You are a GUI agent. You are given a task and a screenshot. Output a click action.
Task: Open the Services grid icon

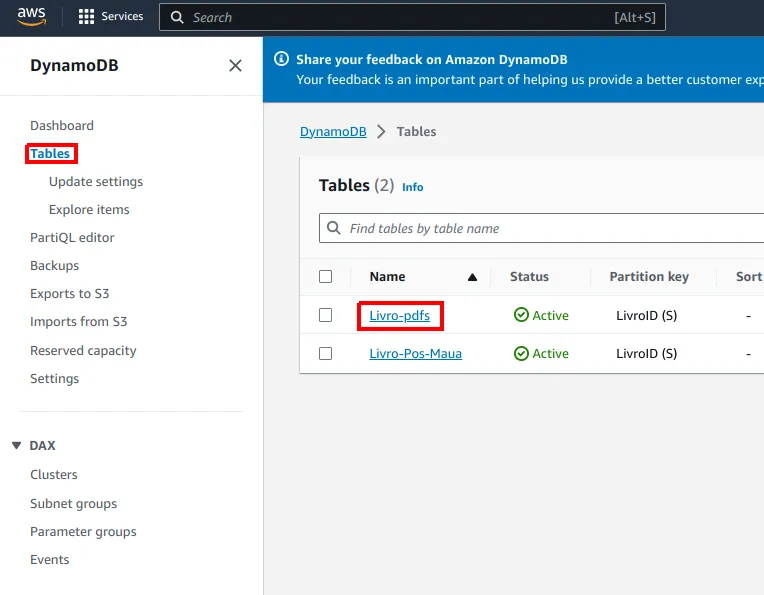pos(86,17)
